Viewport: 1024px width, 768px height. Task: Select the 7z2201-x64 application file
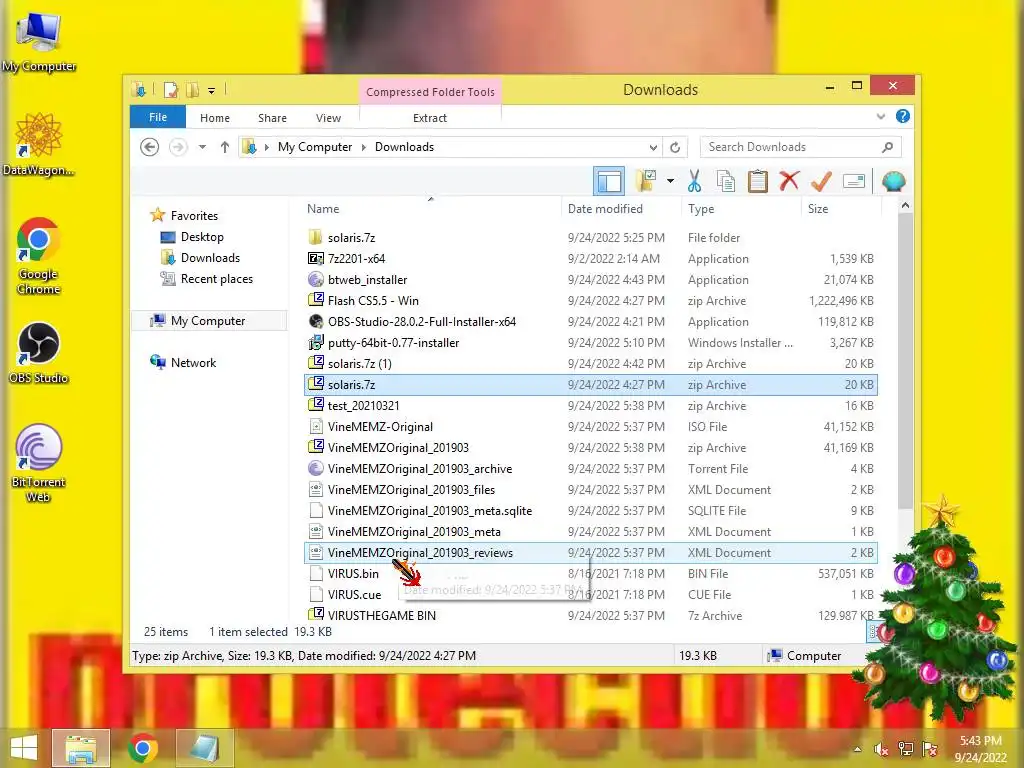pyautogui.click(x=591, y=259)
